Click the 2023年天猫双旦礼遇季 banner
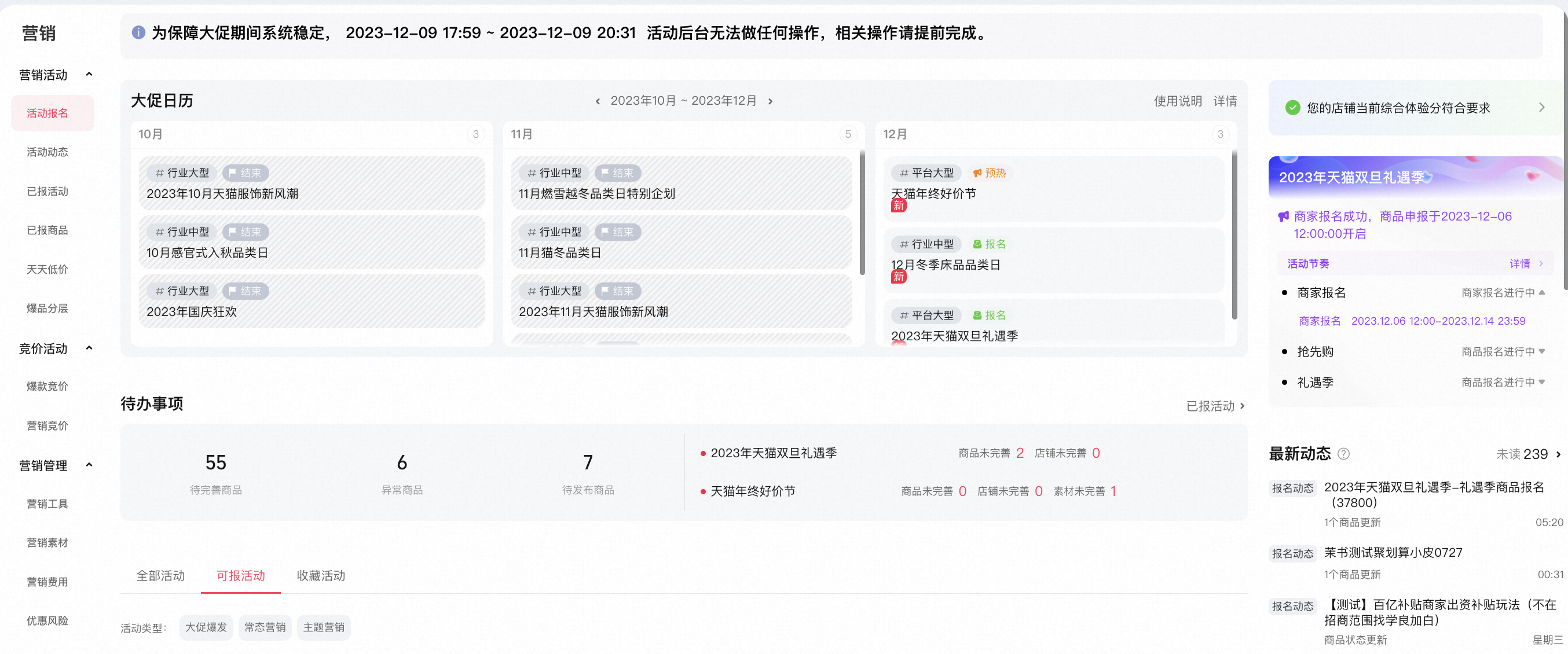 click(1415, 177)
